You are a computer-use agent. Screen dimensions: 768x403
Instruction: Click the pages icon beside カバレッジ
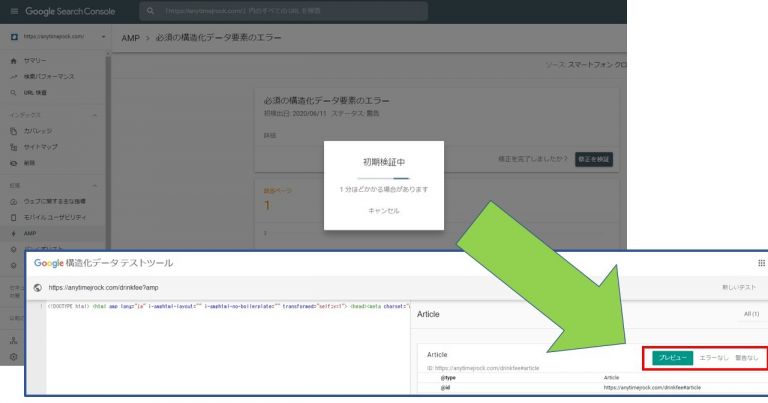click(14, 131)
